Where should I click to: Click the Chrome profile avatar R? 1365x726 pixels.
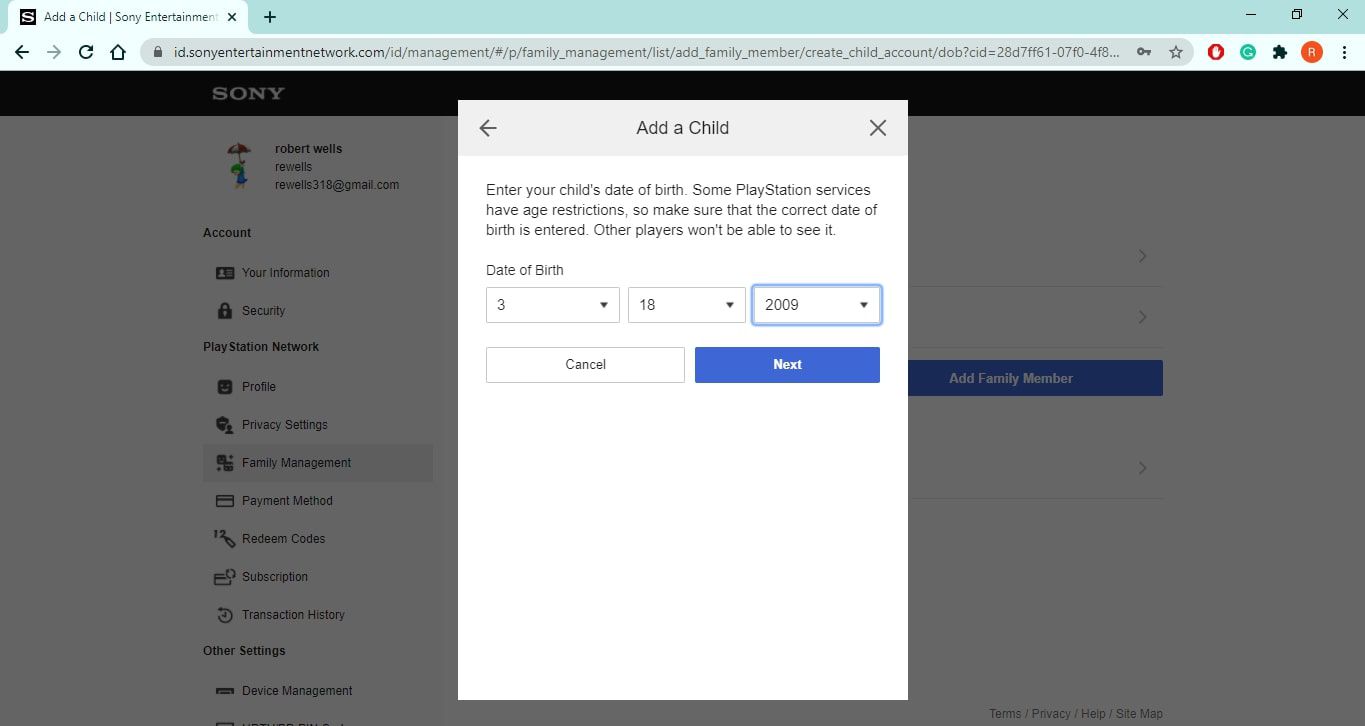point(1312,52)
